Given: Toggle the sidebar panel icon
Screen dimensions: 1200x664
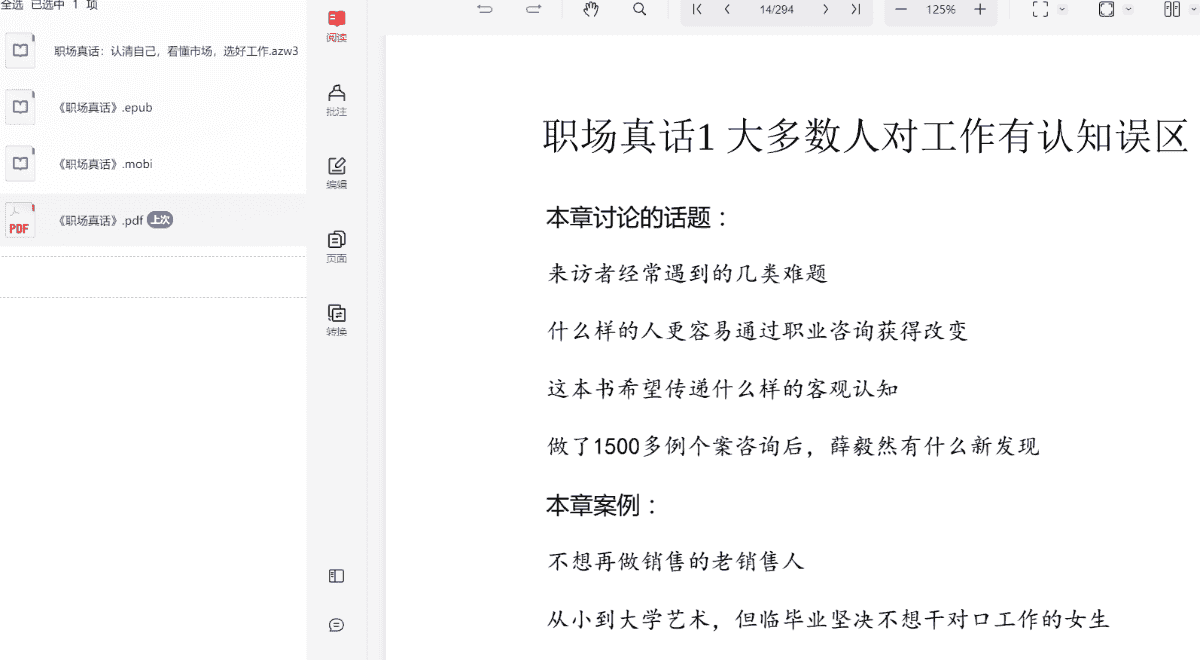Looking at the screenshot, I should (337, 576).
